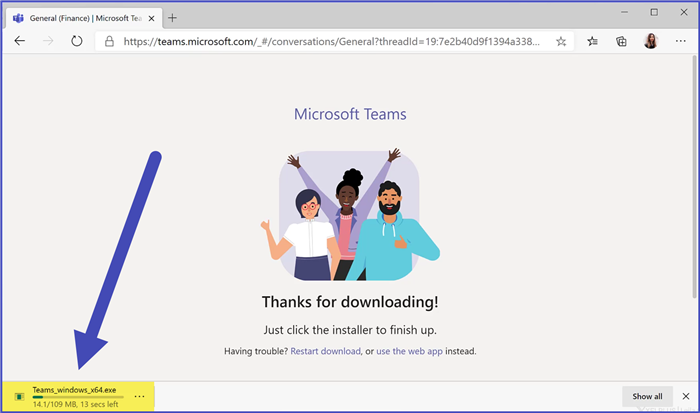Click the Forward navigation arrow
This screenshot has width=700, height=413.
[x=48, y=41]
